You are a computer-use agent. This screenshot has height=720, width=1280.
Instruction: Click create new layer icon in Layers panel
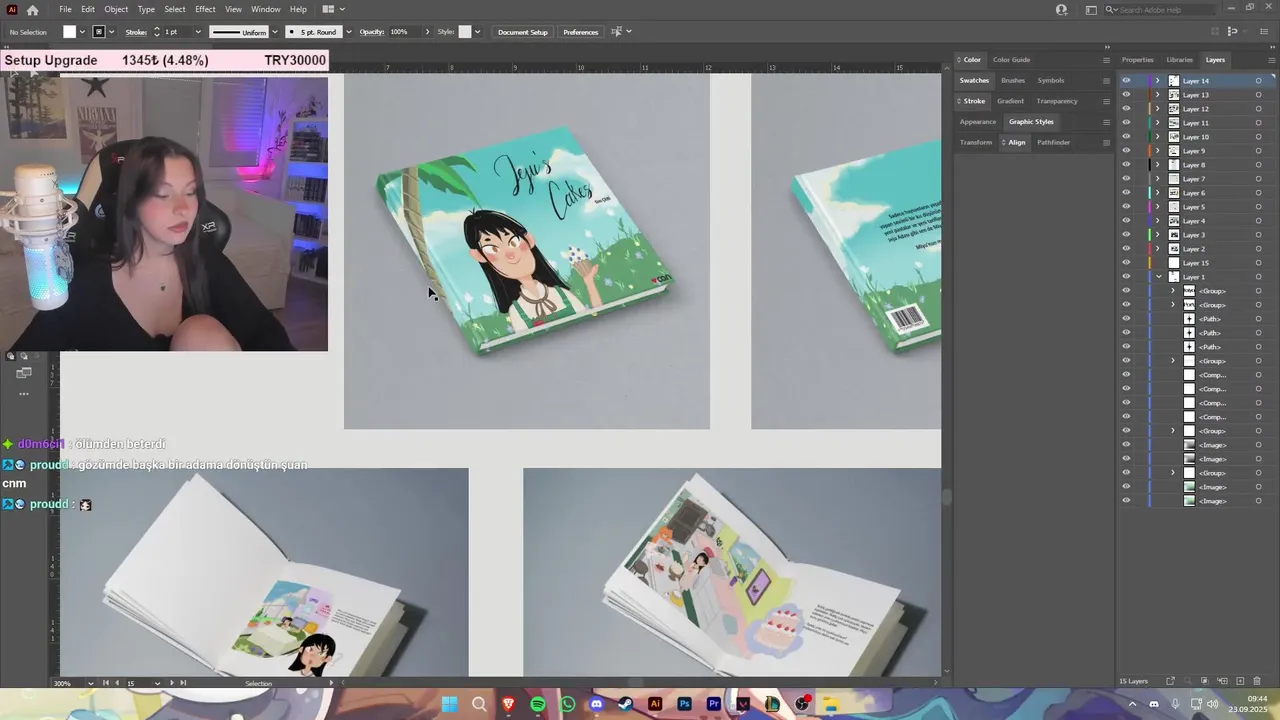[x=1240, y=681]
